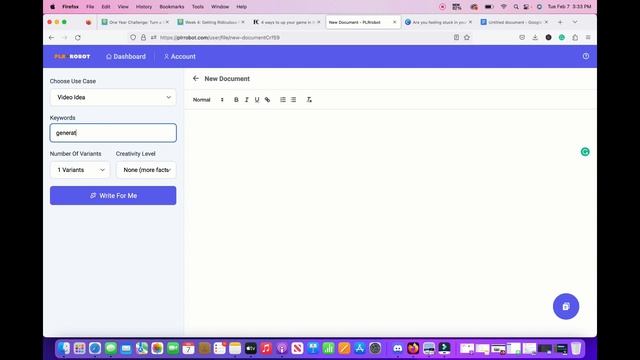Open Trash in the dock
Viewport: 640px width, 360px height.
(576, 348)
